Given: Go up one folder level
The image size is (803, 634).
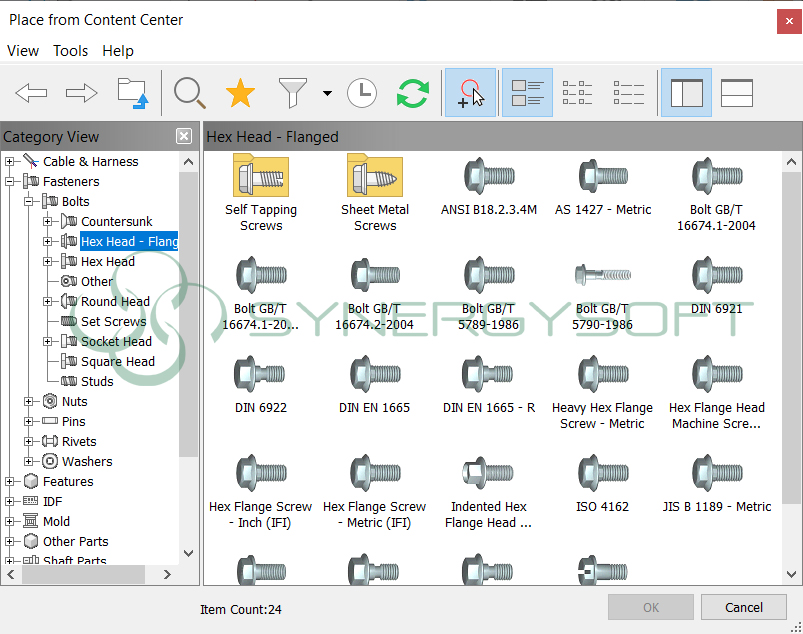Looking at the screenshot, I should coord(132,93).
